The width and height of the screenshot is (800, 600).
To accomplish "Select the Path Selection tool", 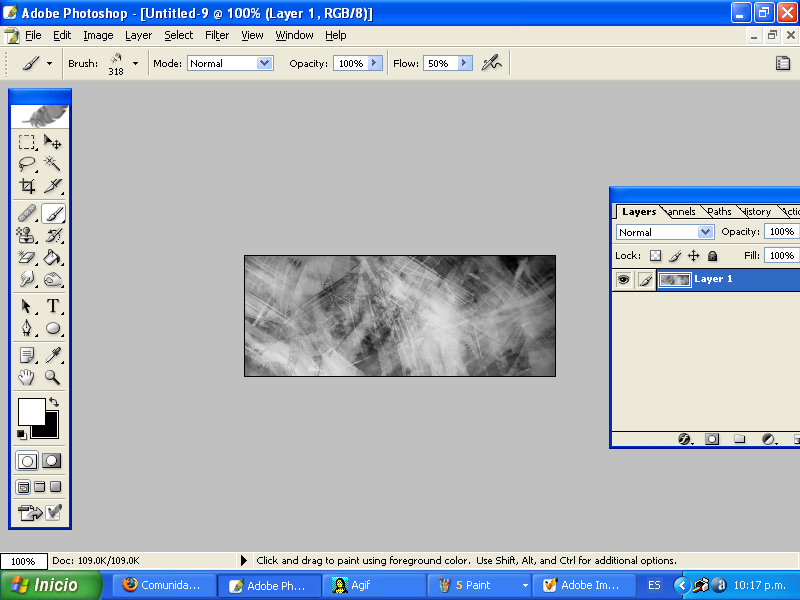I will 27,306.
